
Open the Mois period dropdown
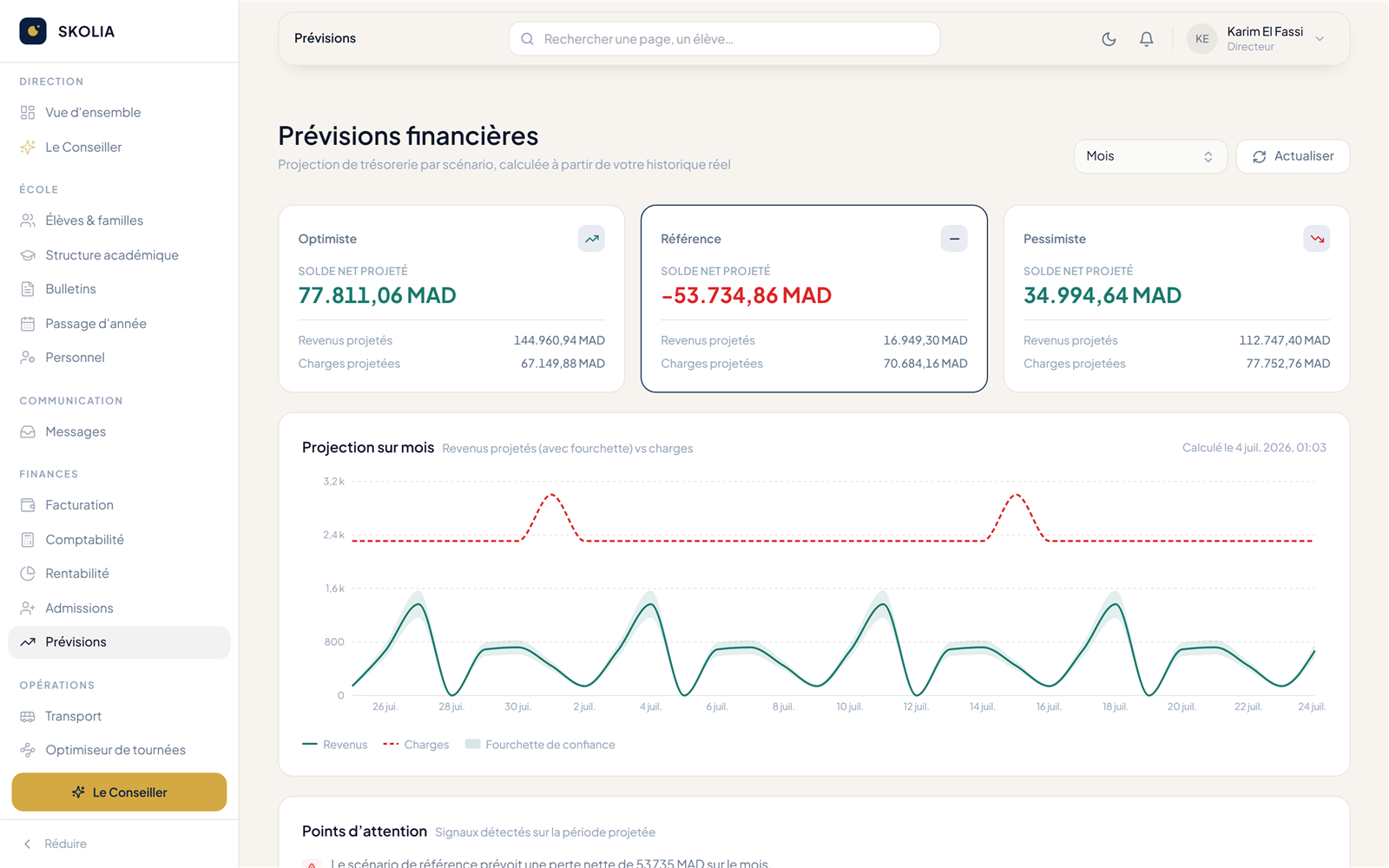pyautogui.click(x=1150, y=156)
